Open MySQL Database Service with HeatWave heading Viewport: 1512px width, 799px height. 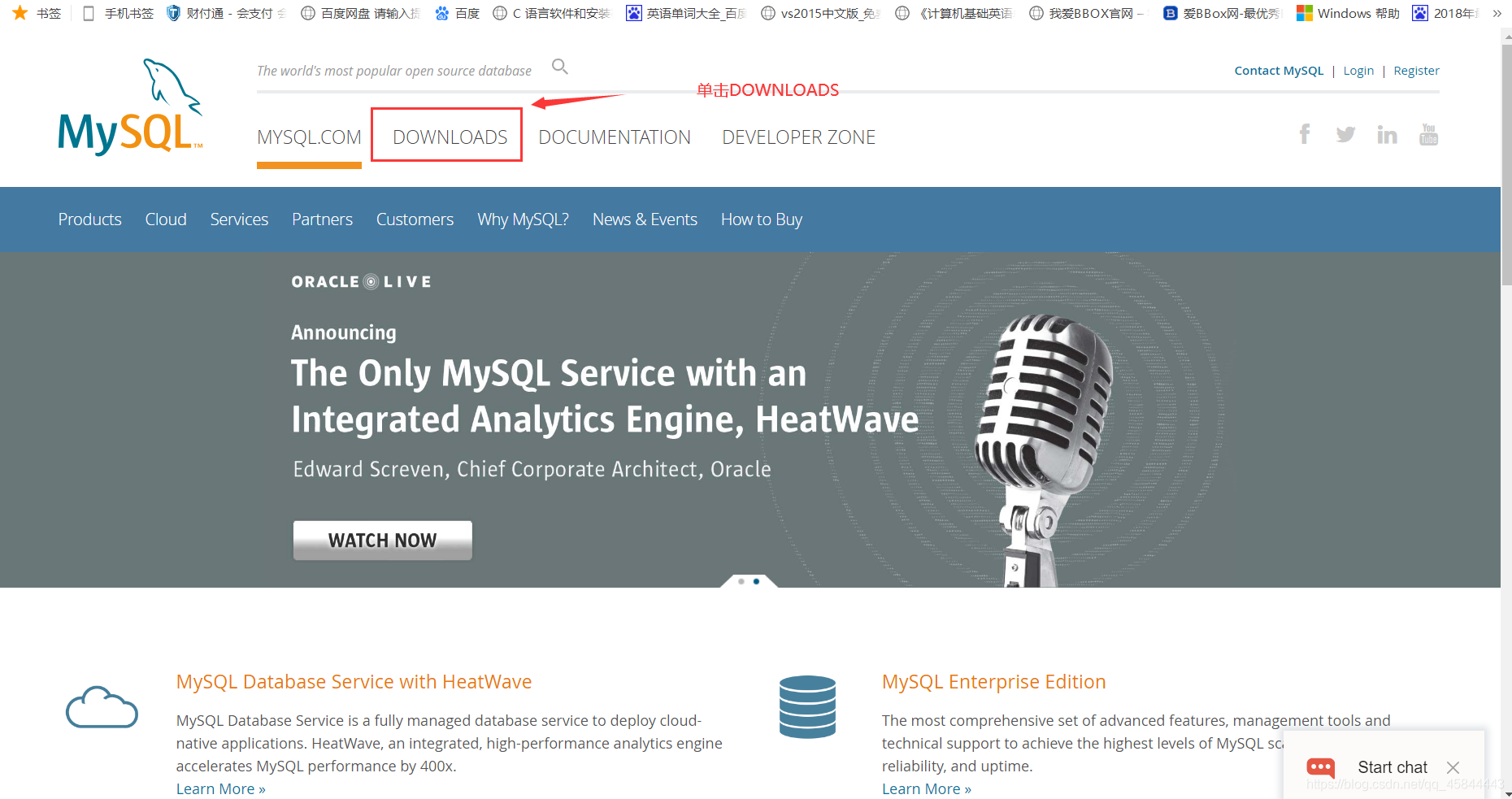[354, 682]
